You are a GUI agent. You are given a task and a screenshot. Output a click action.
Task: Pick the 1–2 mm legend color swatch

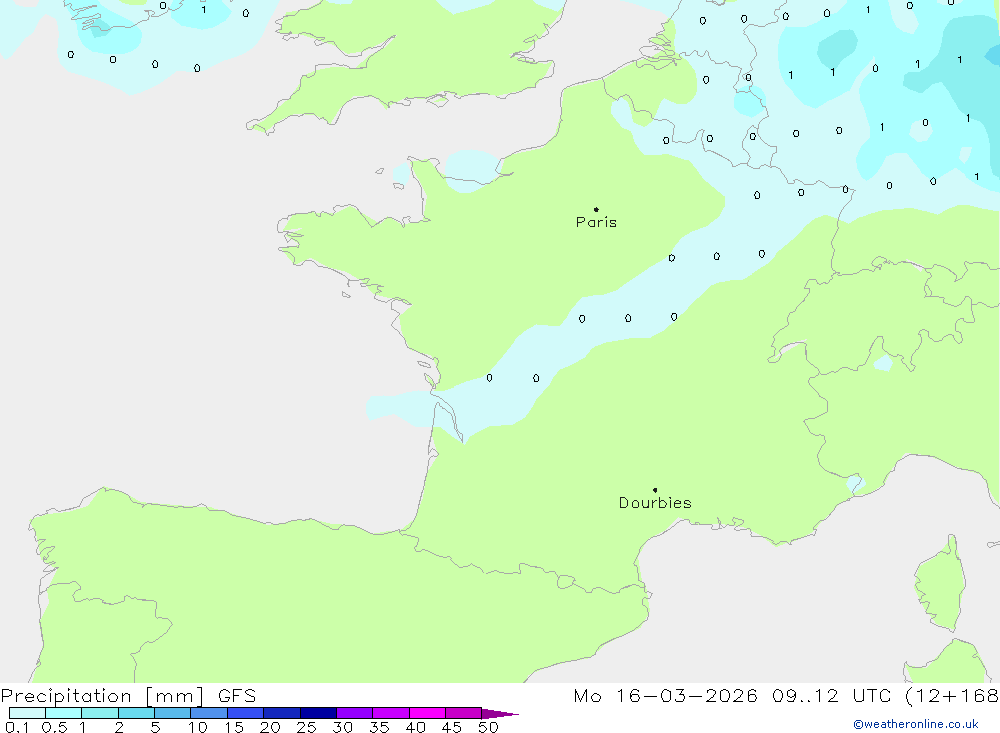(x=100, y=713)
